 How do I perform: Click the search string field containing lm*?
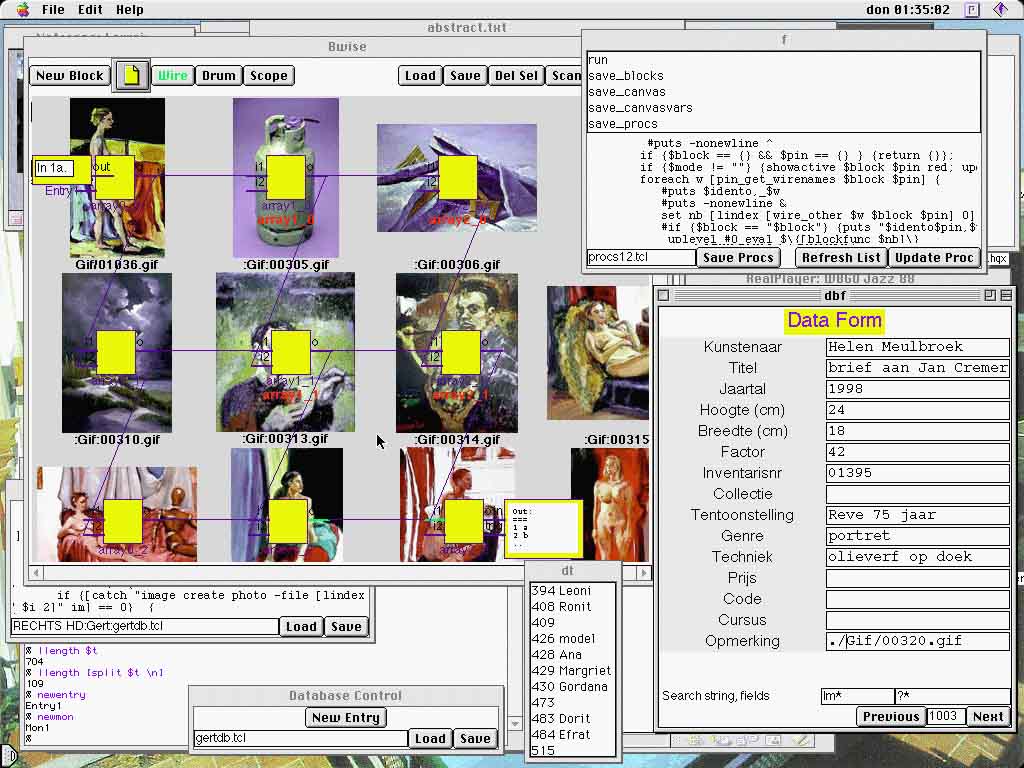[857, 696]
